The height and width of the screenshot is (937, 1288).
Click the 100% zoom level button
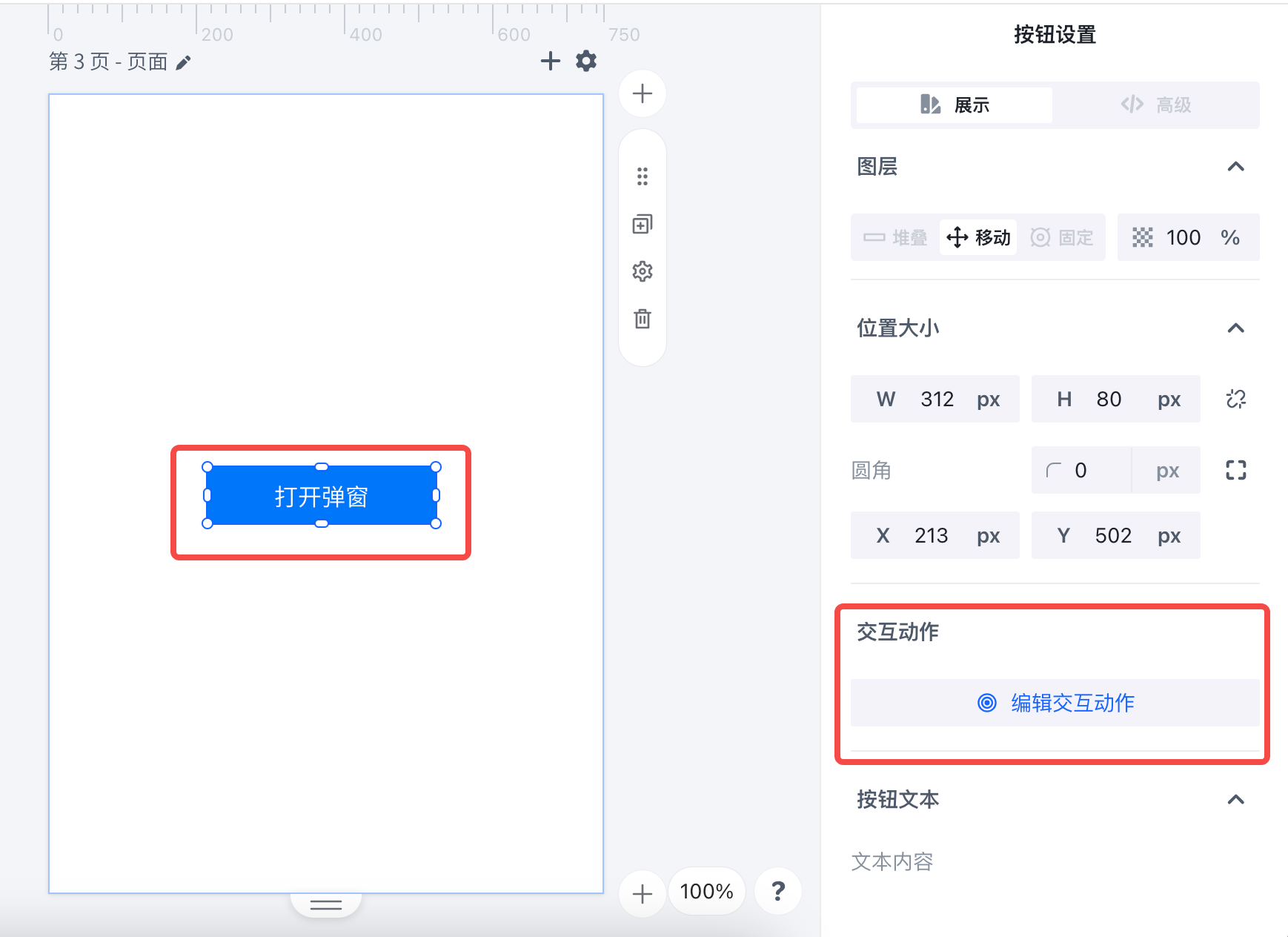707,891
